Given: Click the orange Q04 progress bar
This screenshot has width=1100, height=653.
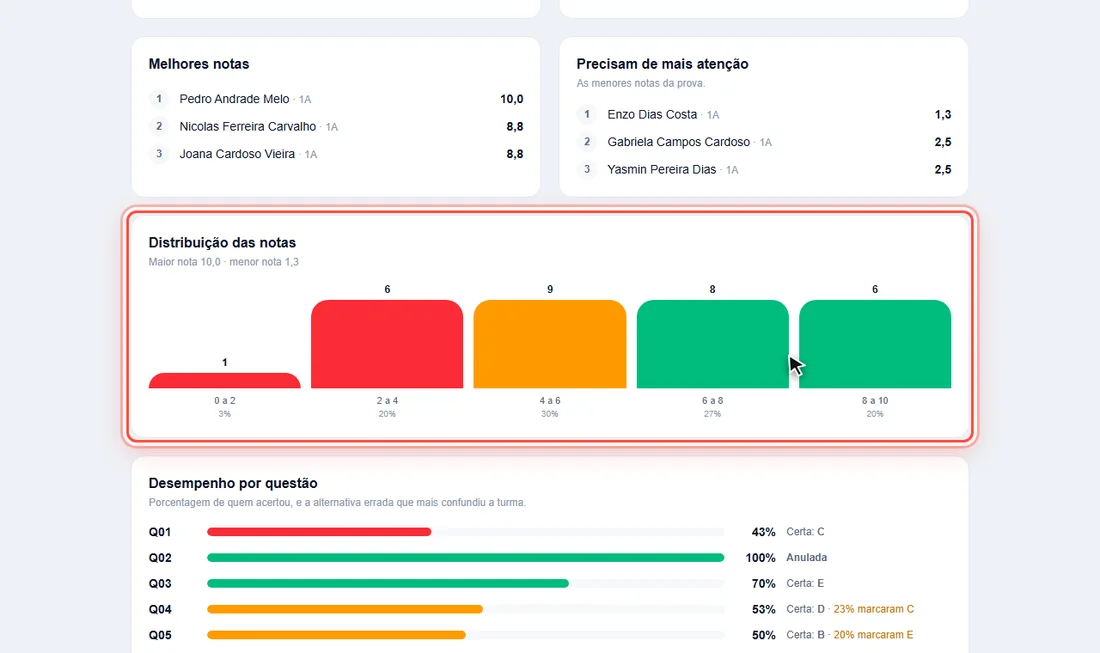Looking at the screenshot, I should tap(344, 610).
